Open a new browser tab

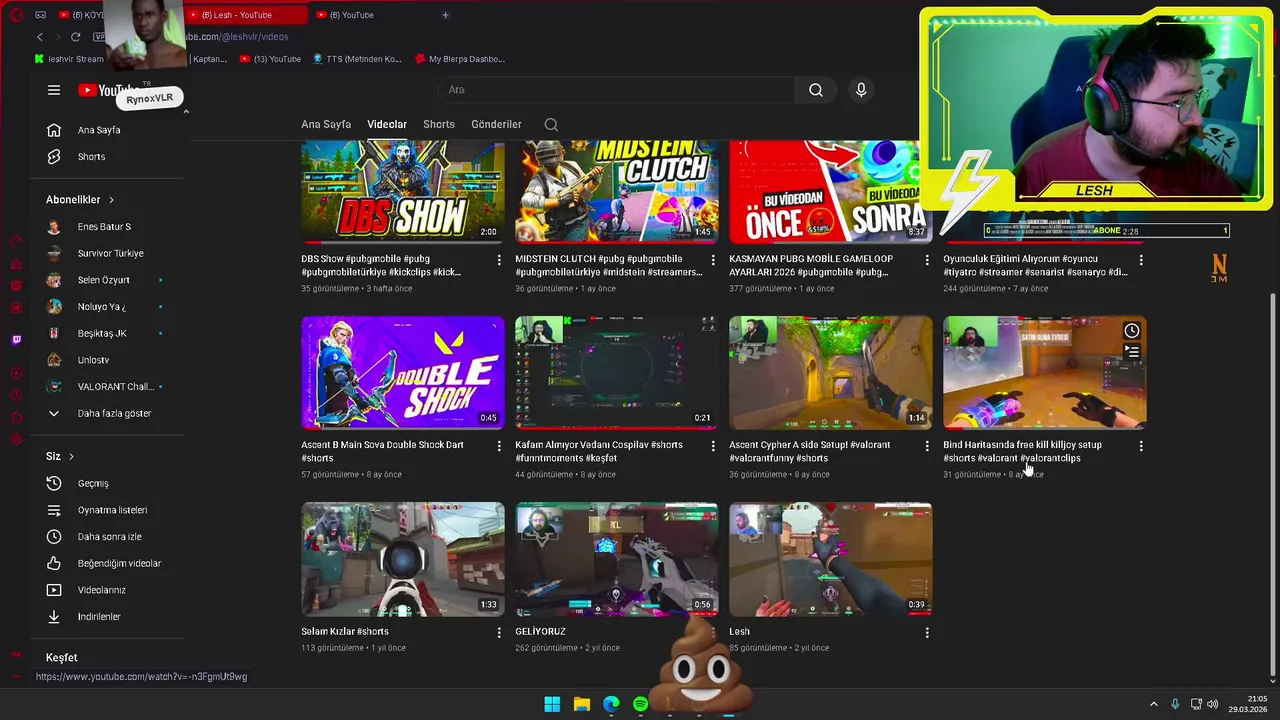[445, 15]
